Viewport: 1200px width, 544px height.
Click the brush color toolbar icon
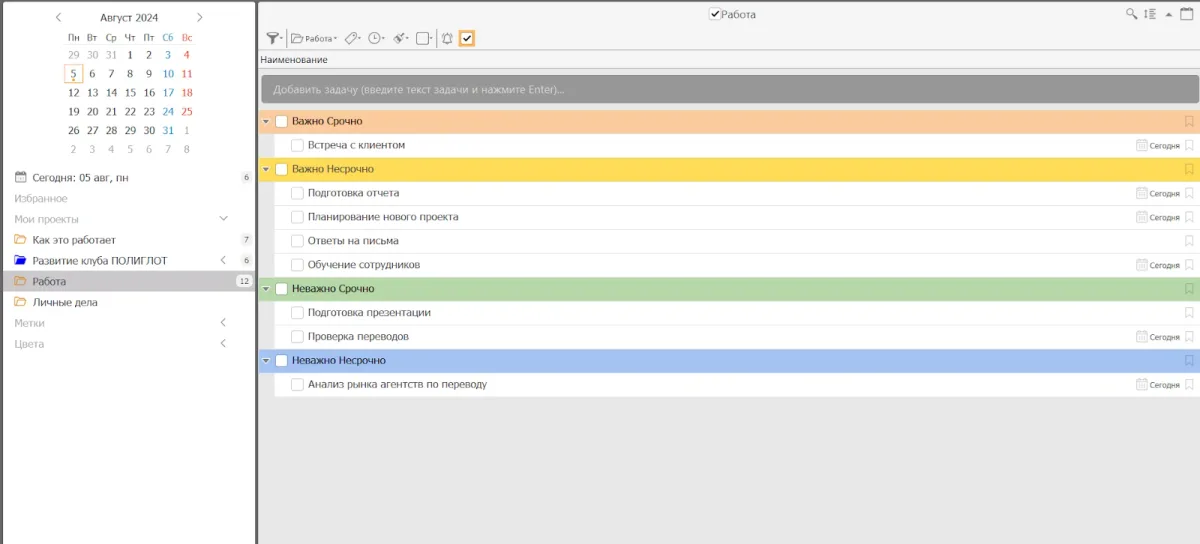point(400,38)
